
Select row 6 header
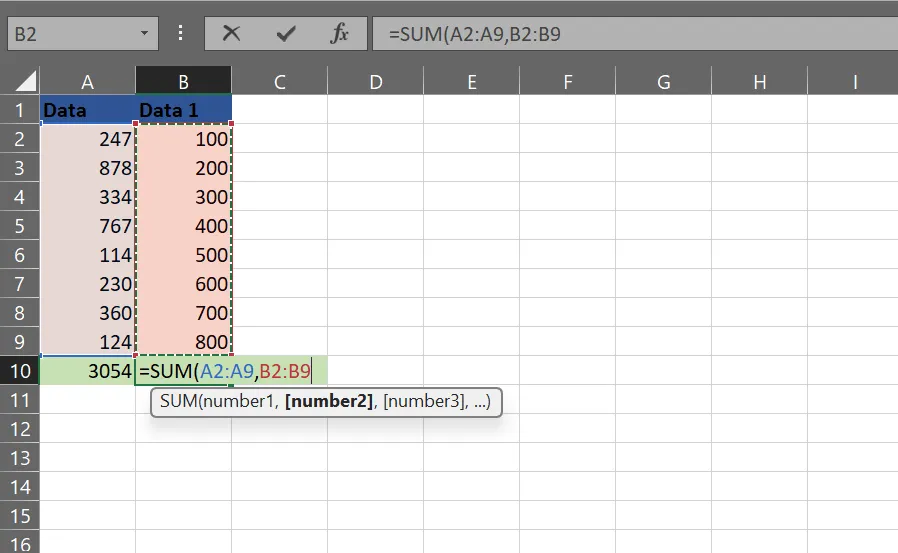click(19, 255)
